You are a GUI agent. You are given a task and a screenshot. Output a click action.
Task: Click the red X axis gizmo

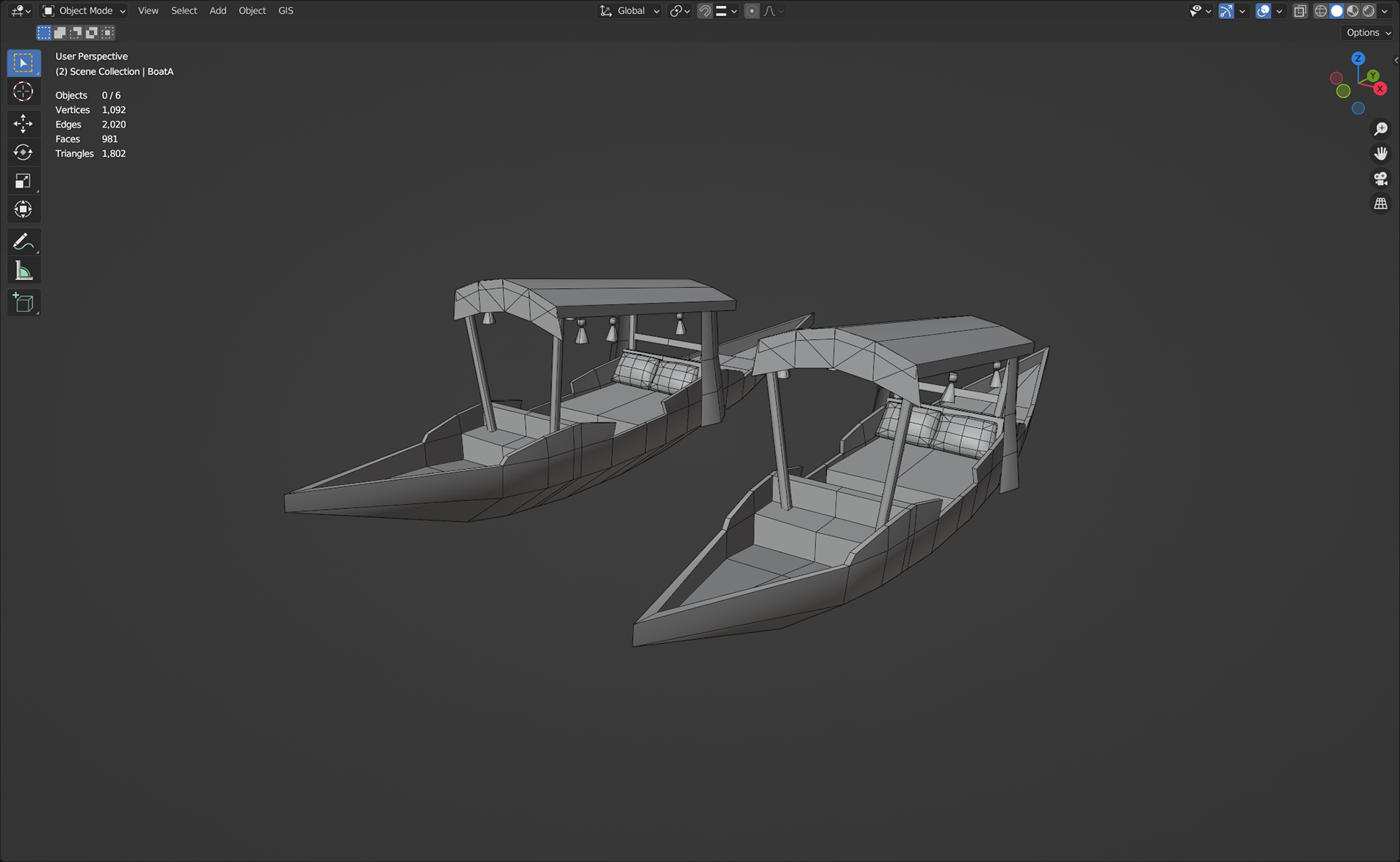pyautogui.click(x=1380, y=88)
